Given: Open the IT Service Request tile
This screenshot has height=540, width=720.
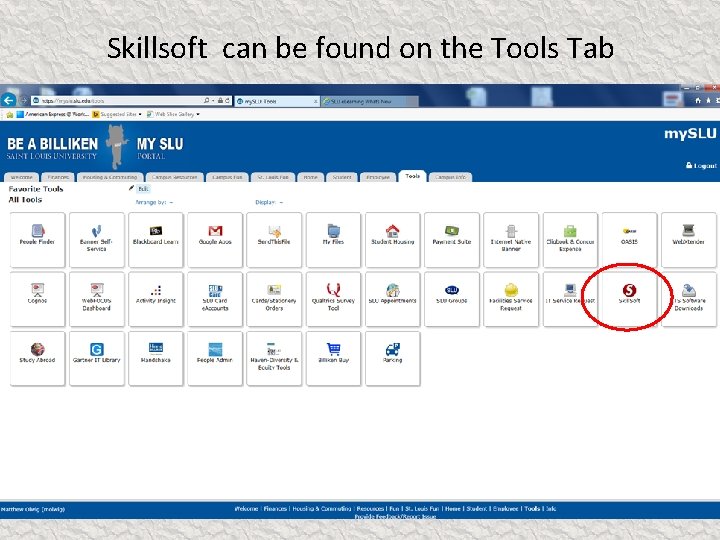Looking at the screenshot, I should pos(570,299).
